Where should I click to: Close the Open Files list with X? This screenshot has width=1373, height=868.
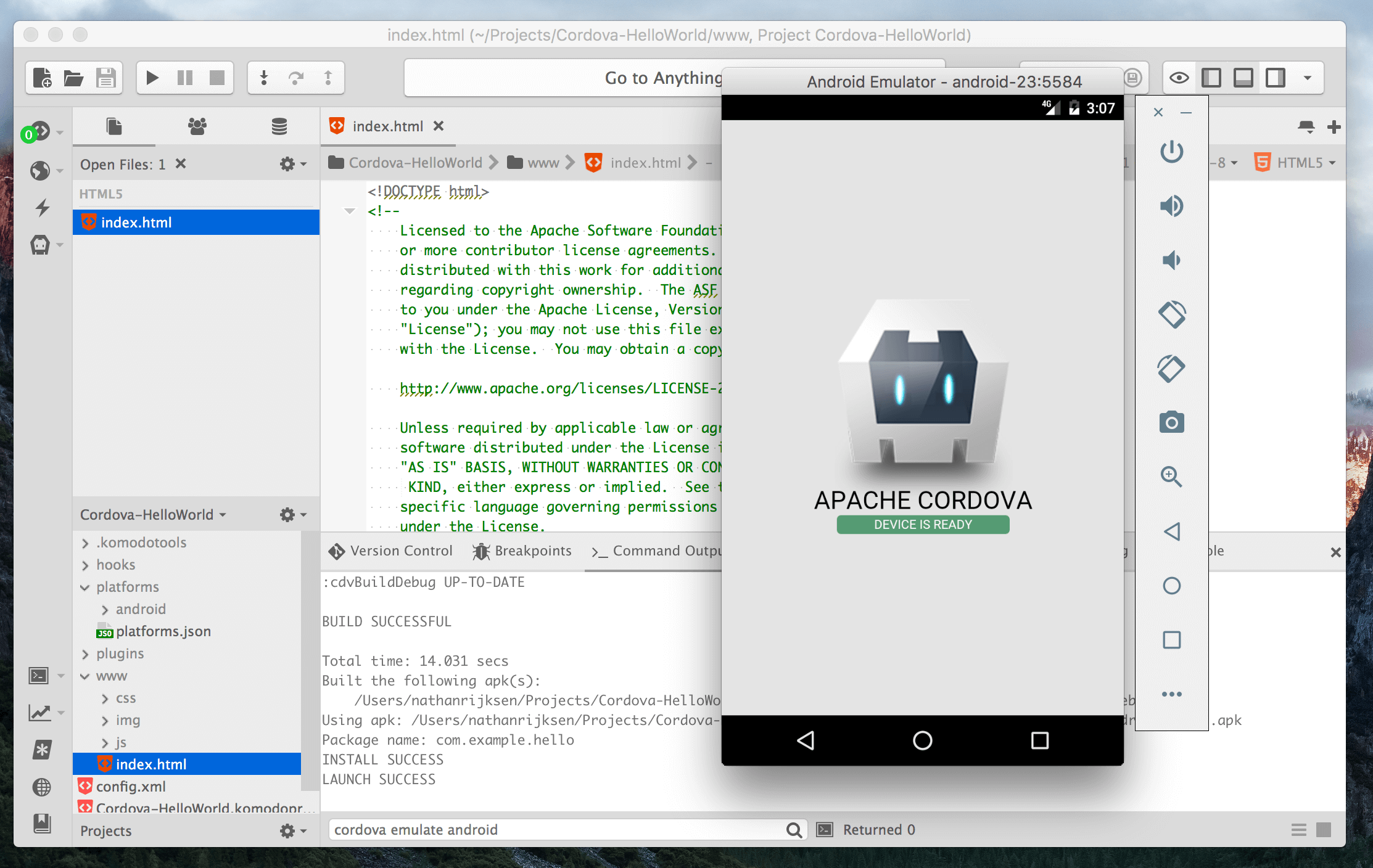(180, 163)
